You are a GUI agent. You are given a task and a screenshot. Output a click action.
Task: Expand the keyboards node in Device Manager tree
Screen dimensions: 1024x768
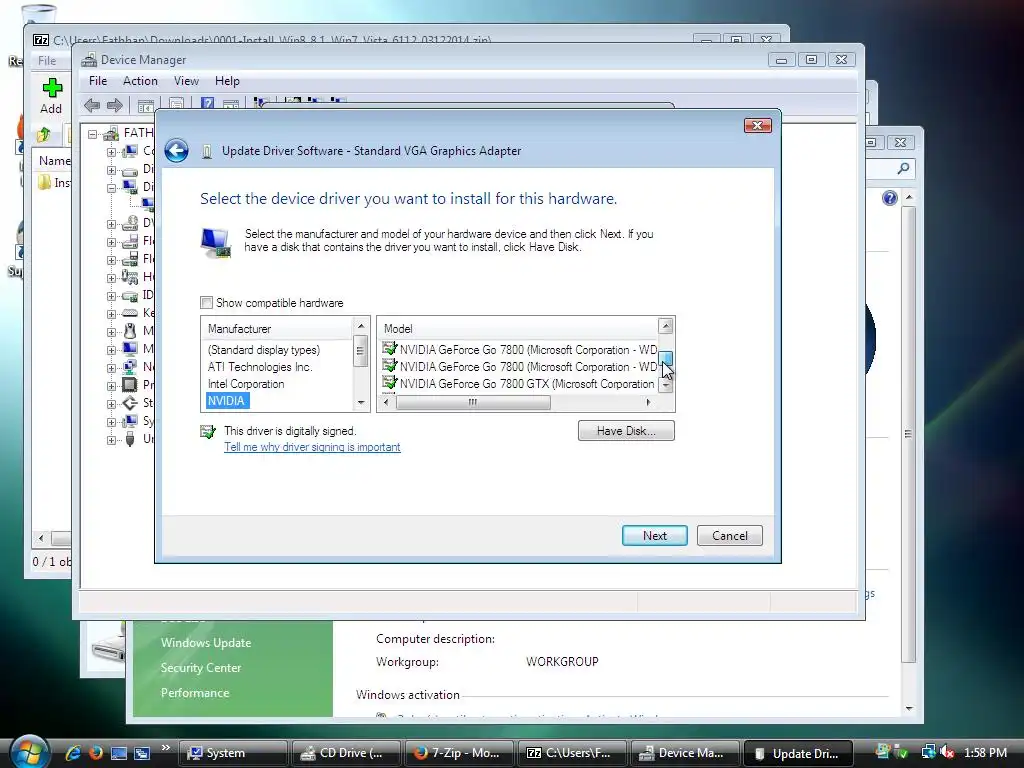point(112,313)
